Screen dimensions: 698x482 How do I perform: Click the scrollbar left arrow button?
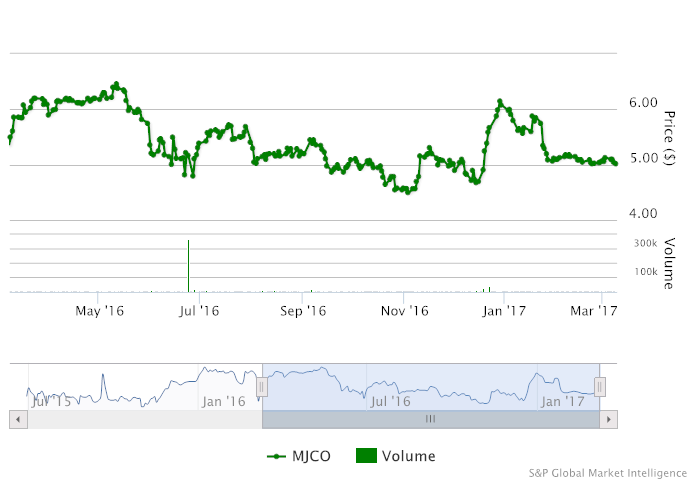17,420
